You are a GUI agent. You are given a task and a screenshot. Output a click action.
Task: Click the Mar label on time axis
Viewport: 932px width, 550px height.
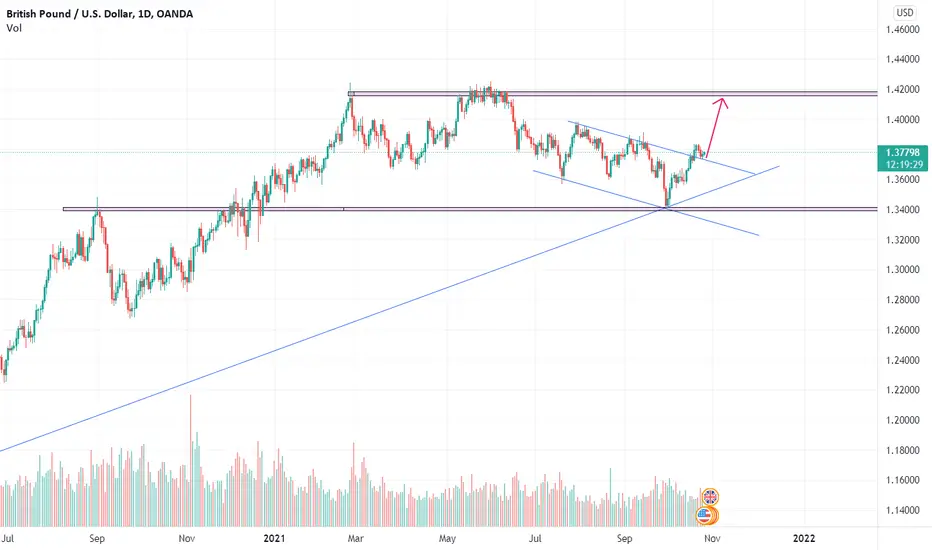pyautogui.click(x=355, y=538)
